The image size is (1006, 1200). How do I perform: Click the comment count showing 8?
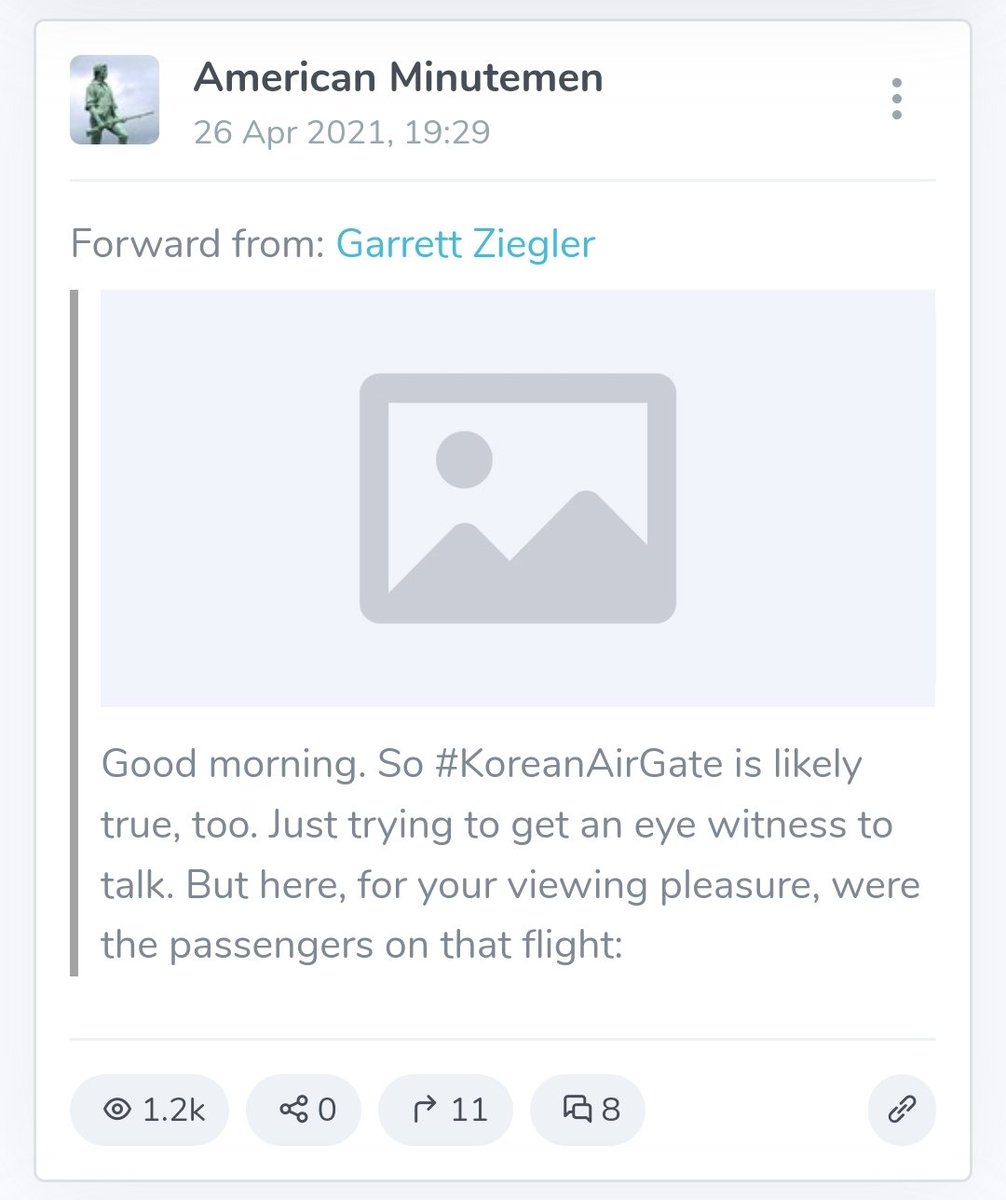(611, 1109)
